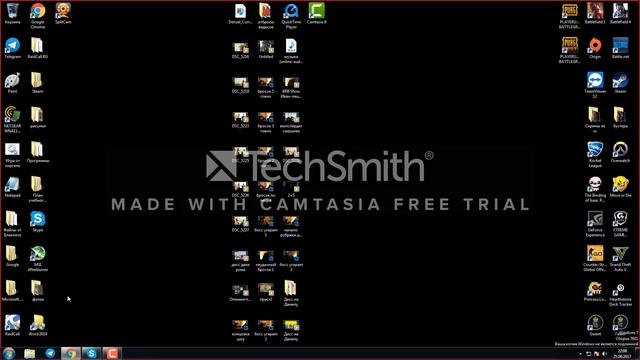Open Telegram from the taskbar
This screenshot has height=360, width=640.
[x=50, y=353]
